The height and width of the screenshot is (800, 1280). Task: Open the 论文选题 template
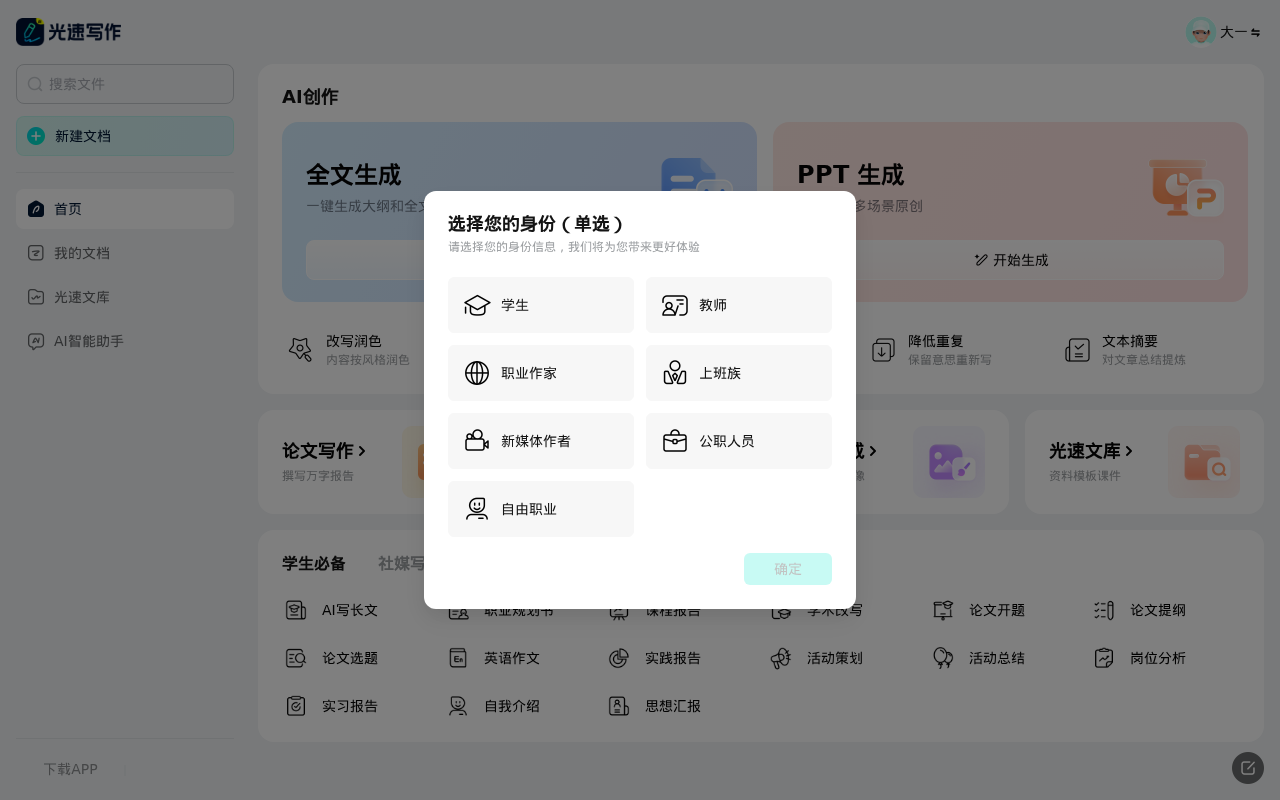click(333, 658)
